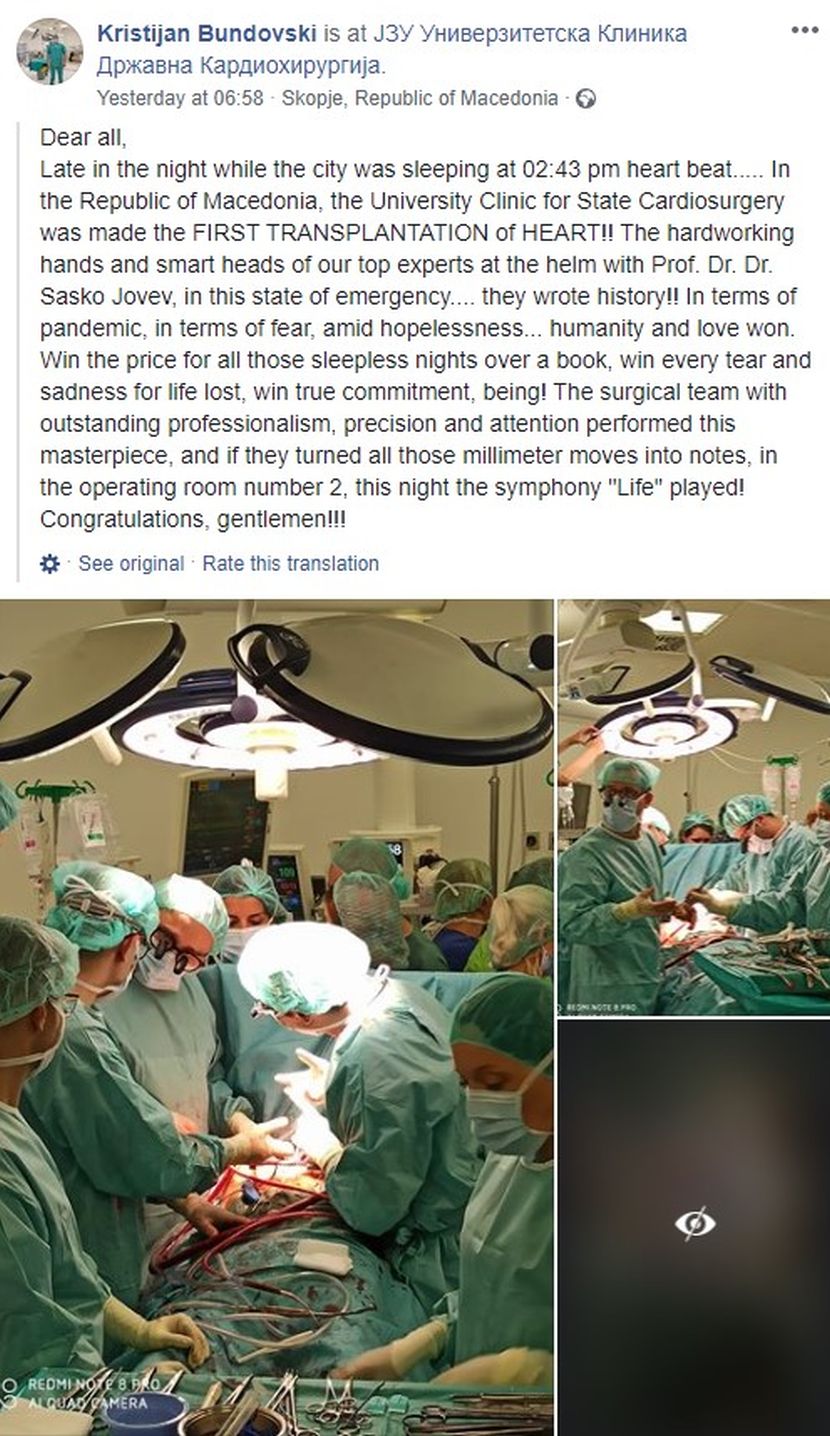Click the 'Dear all,' opening line
Image resolution: width=830 pixels, height=1436 pixels.
pyautogui.click(x=84, y=138)
